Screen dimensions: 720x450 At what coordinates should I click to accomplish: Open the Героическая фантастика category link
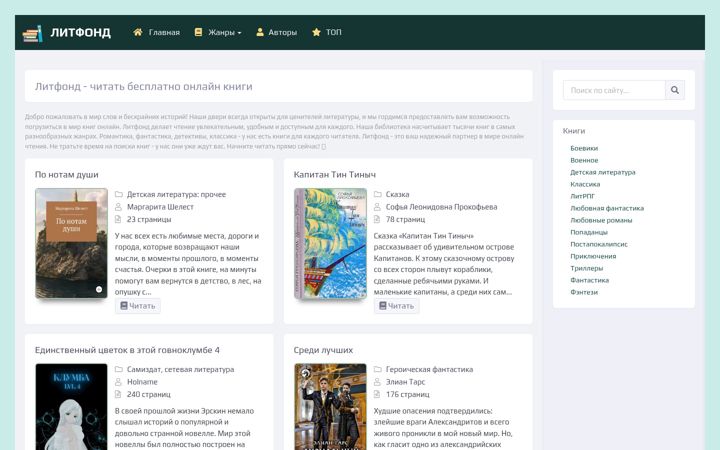tap(429, 369)
